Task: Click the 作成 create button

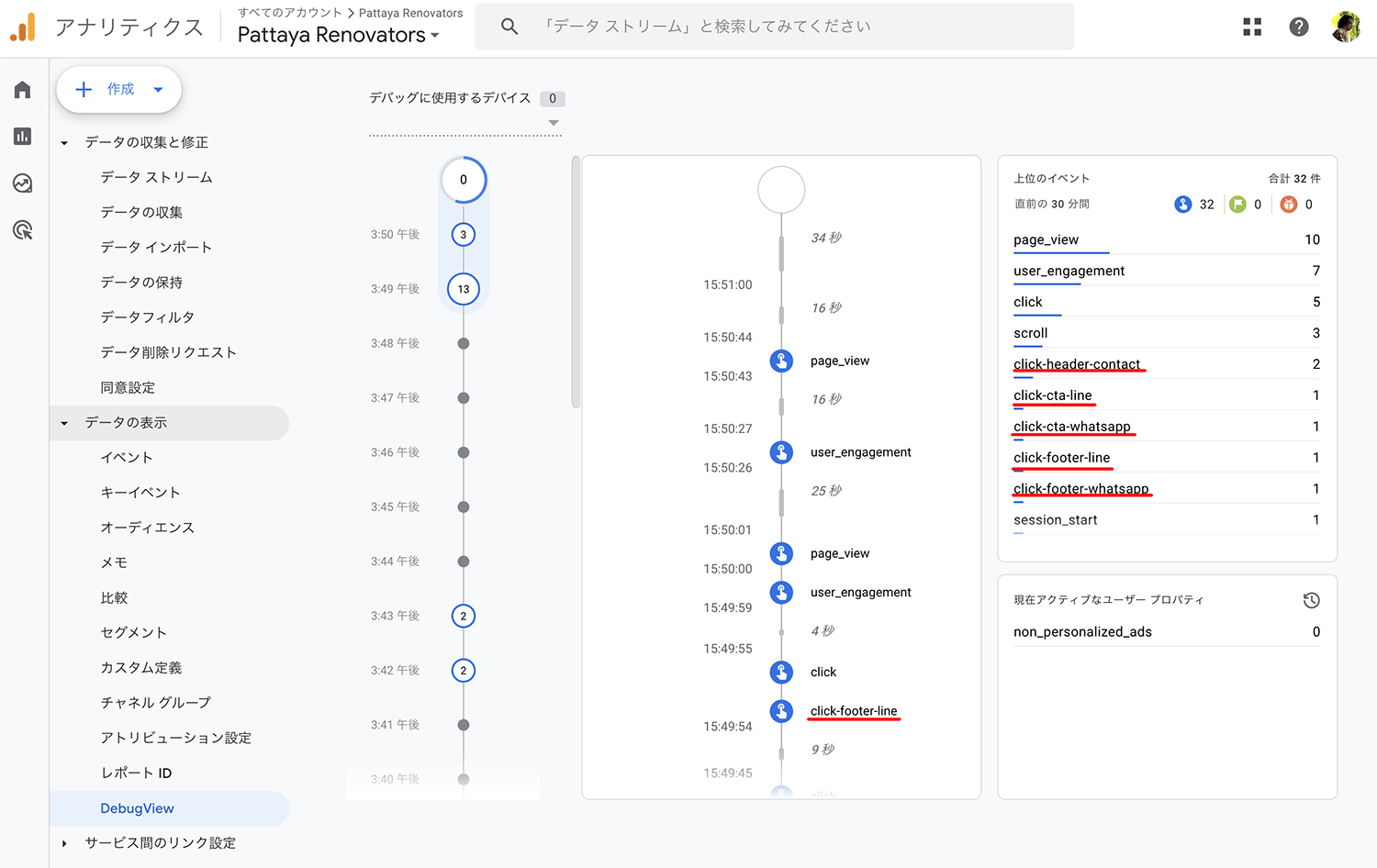Action: click(118, 89)
